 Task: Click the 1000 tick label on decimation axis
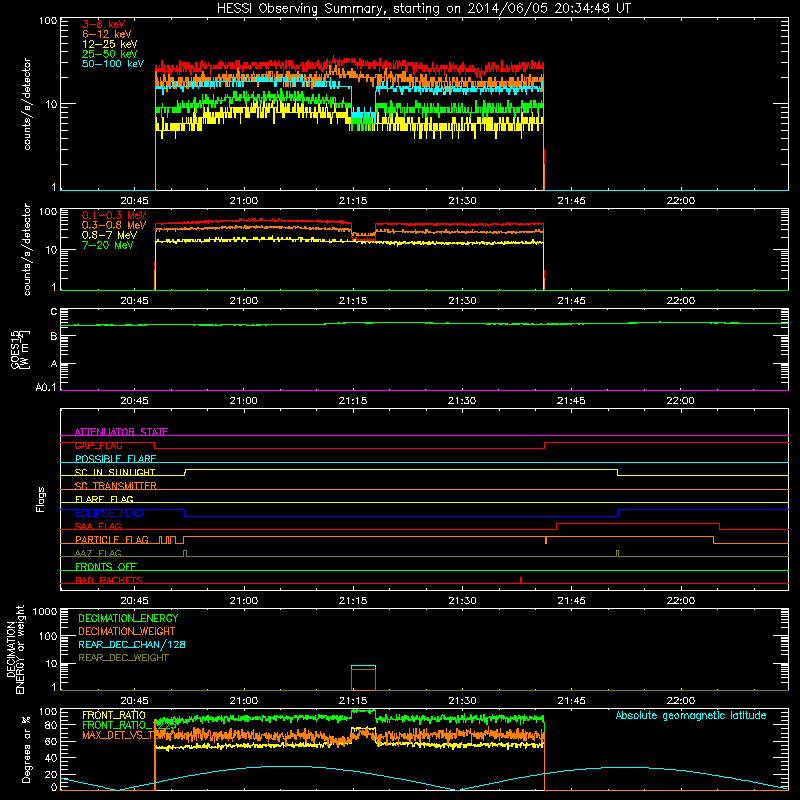point(45,612)
